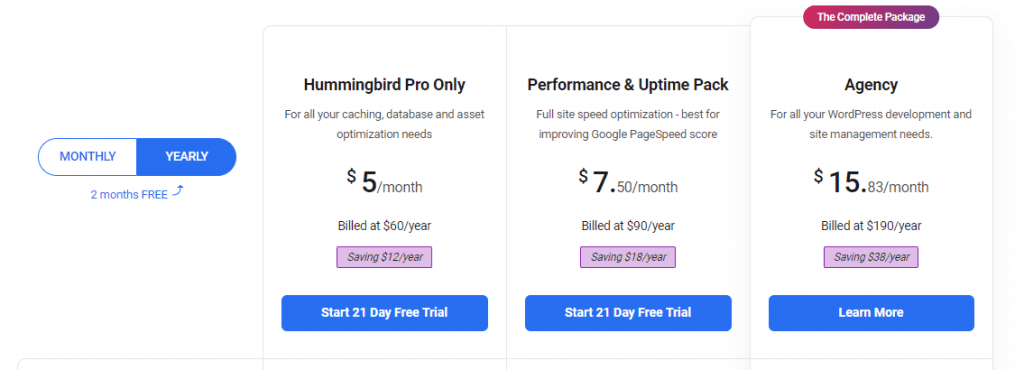Click the Saving $38/year tag

pos(871,257)
